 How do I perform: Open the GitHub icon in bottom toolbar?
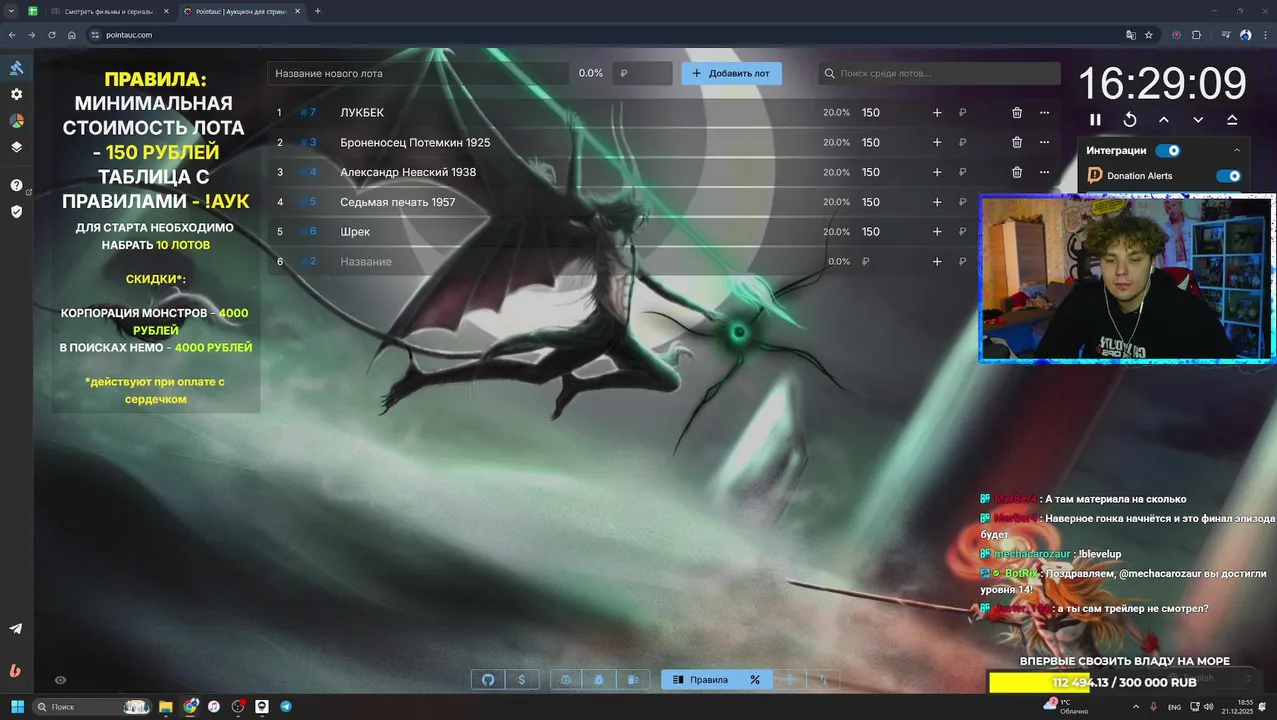click(x=488, y=680)
